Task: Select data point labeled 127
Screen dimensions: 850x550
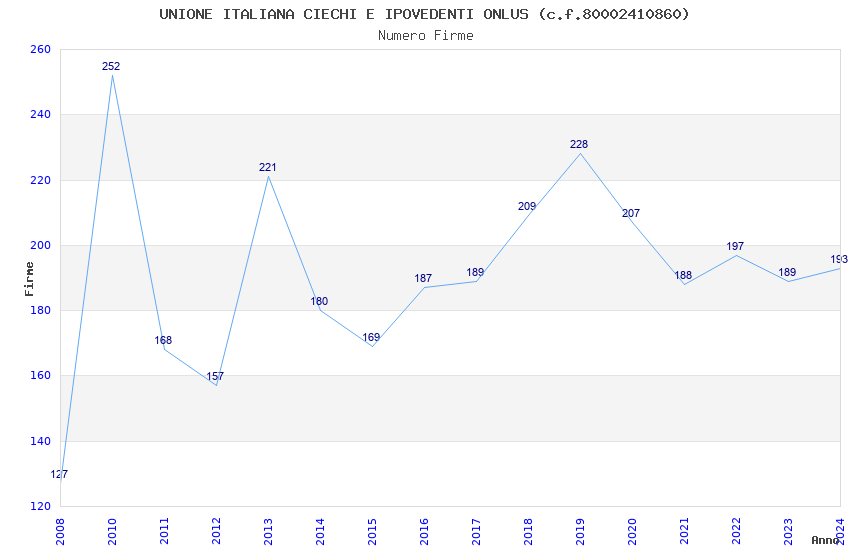Action: (59, 475)
